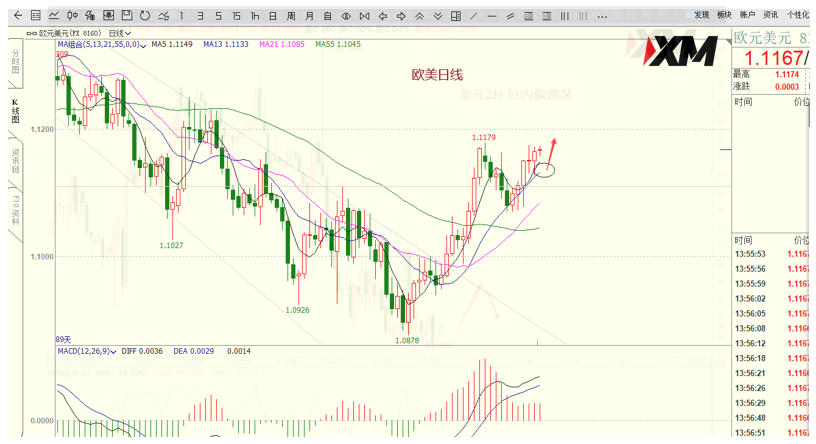Select the parallel lines drawing tool
The width and height of the screenshot is (816, 444).
coord(510,16)
